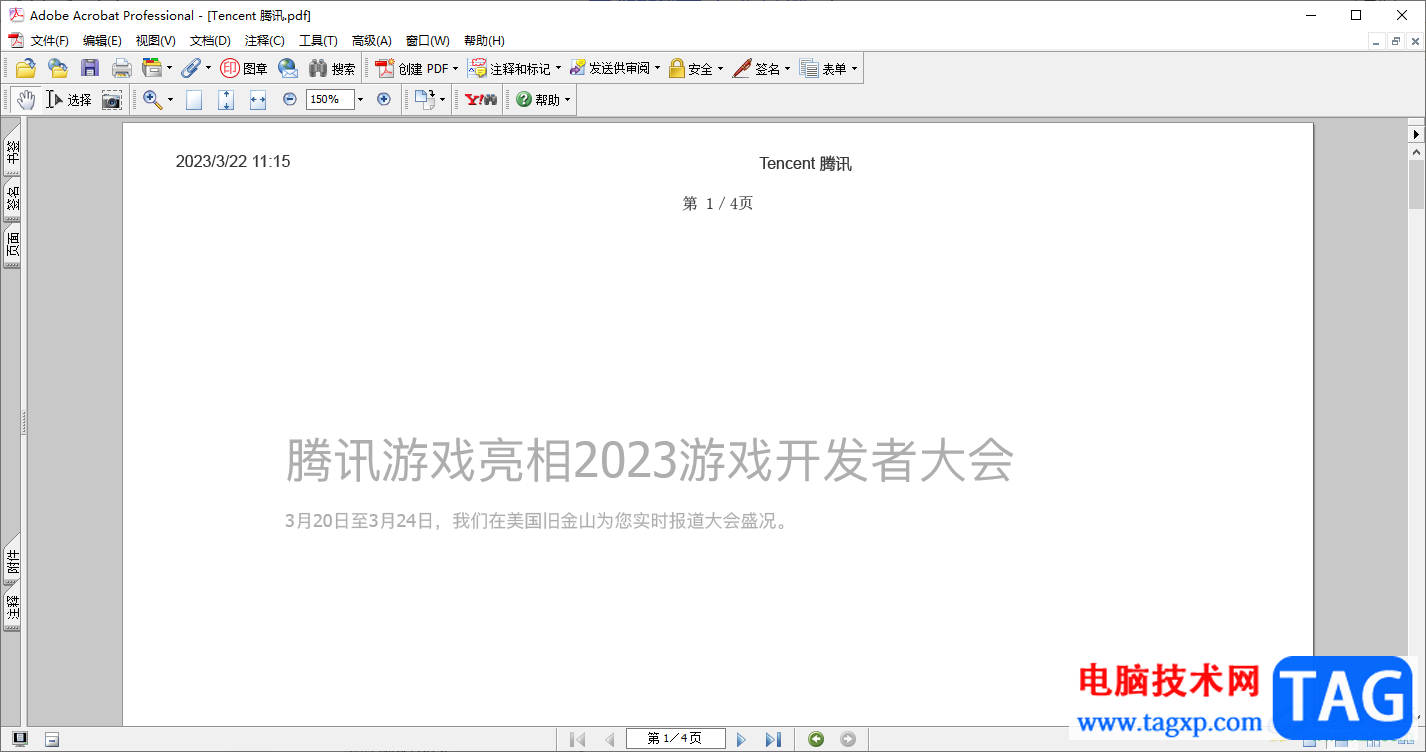This screenshot has width=1426, height=752.
Task: Click the Open file folder icon
Action: tap(25, 68)
